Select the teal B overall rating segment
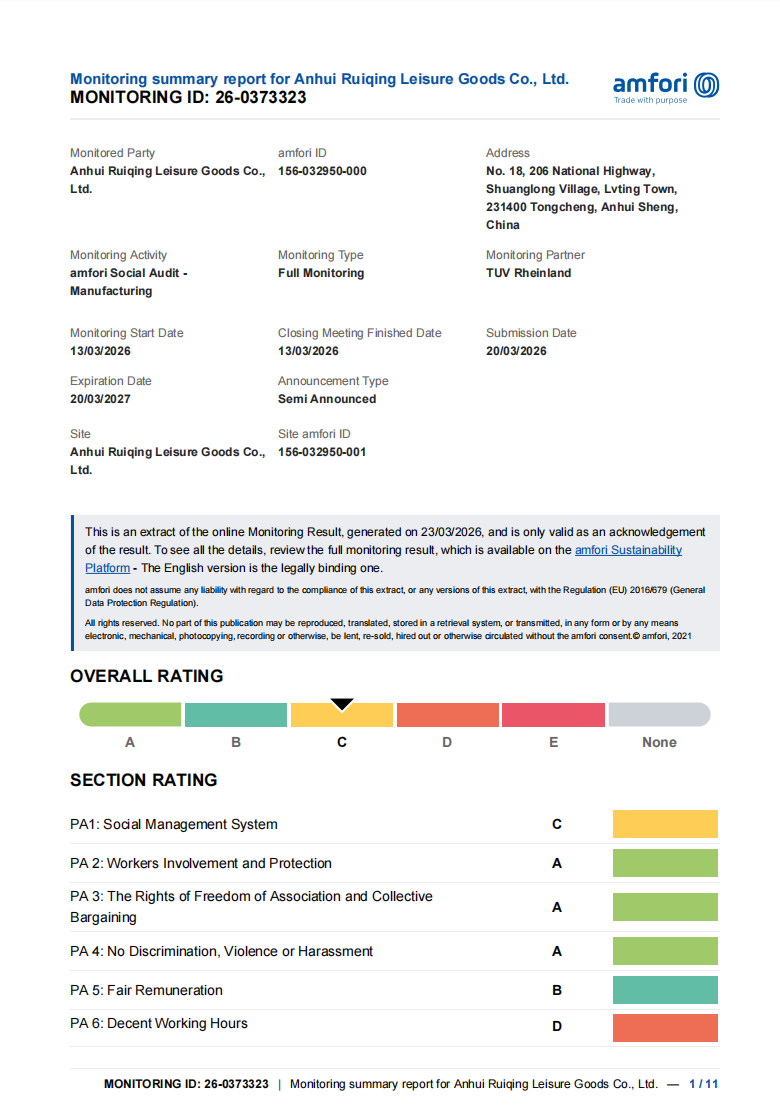Image resolution: width=780 pixels, height=1112 pixels. (x=236, y=714)
